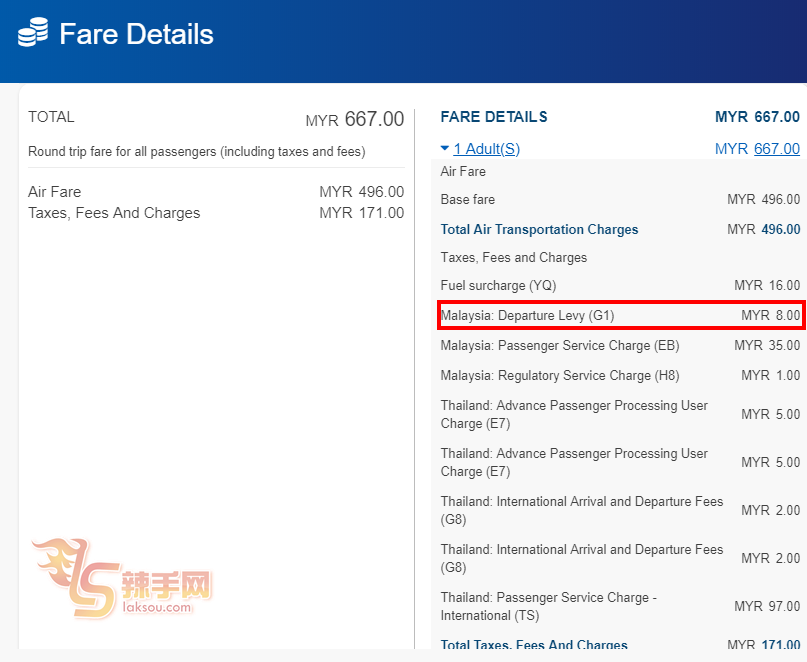Click the Taxes, Fees And Charges summary row
The height and width of the screenshot is (662, 807).
coord(215,213)
